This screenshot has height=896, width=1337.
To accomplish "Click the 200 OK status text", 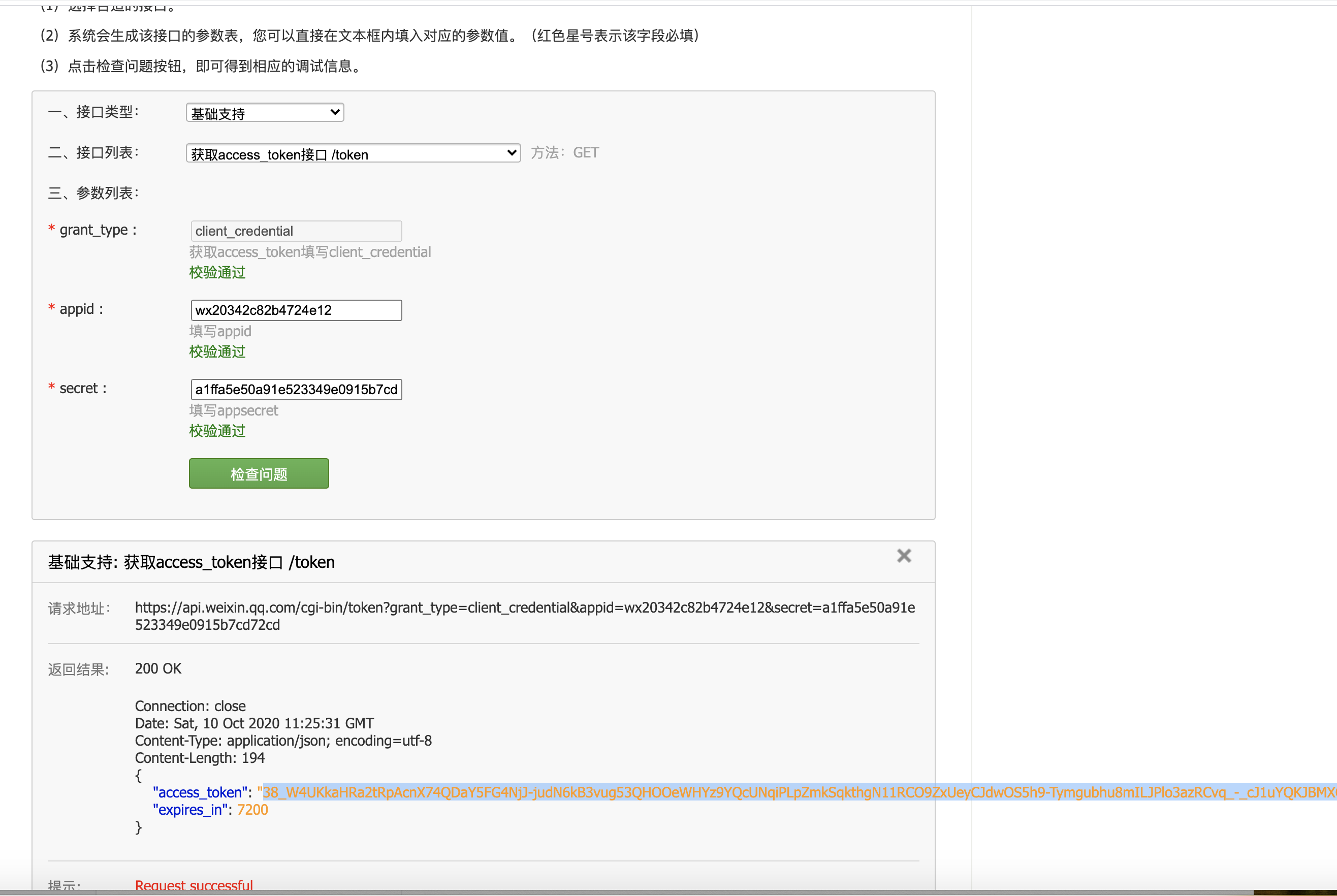I will click(157, 668).
